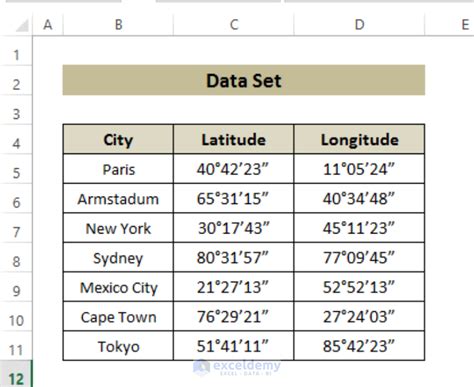
Task: Click the Data Set title cell
Action: (x=244, y=80)
